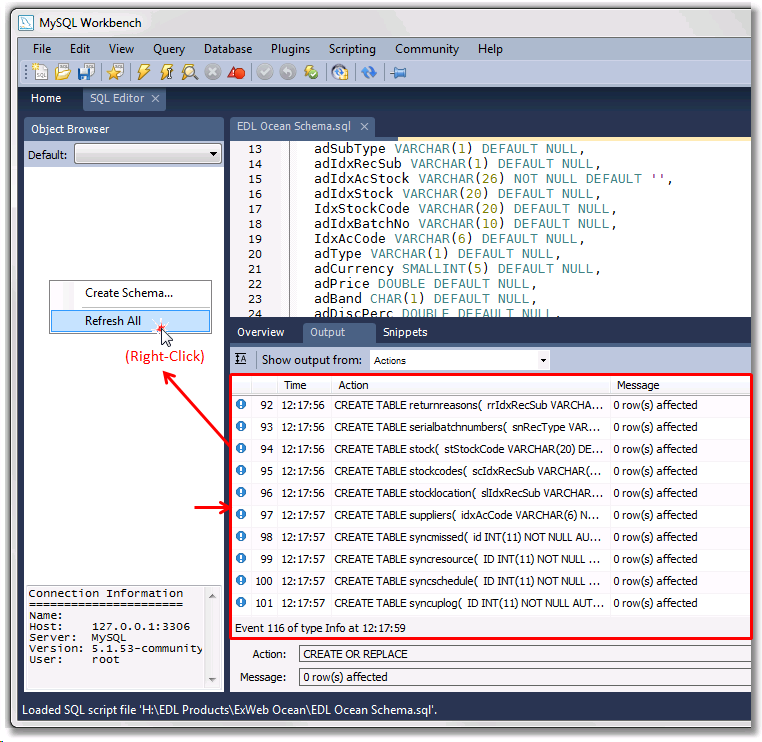Select the CREATE TABLE stocklocation row
Viewport: 762px width, 742px height.
[x=491, y=493]
